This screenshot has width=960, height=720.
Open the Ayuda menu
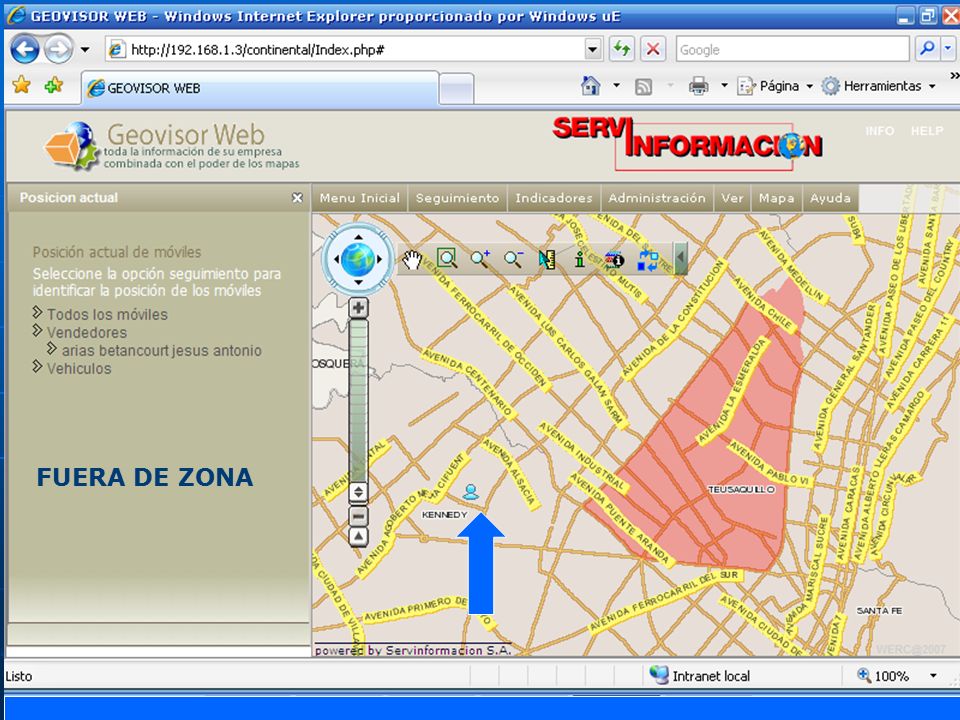coord(830,198)
